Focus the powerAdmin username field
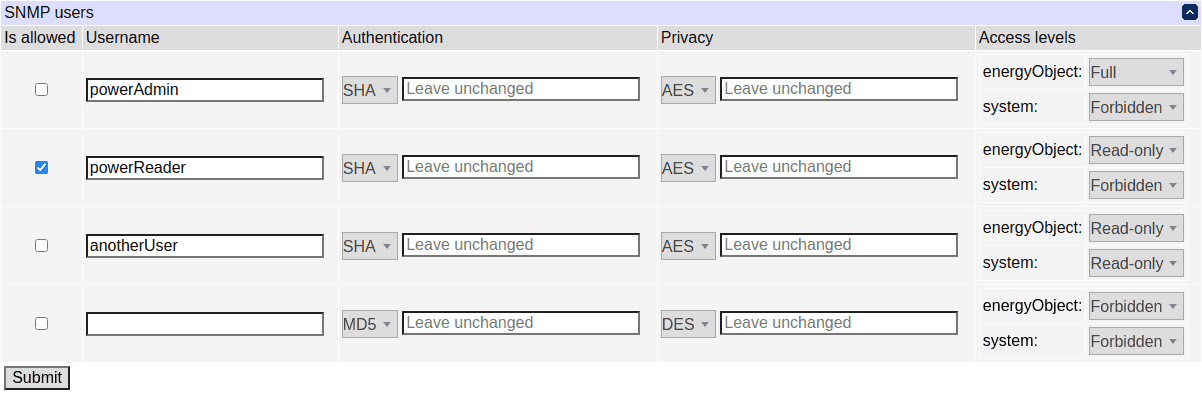The height and width of the screenshot is (394, 1202). point(205,89)
